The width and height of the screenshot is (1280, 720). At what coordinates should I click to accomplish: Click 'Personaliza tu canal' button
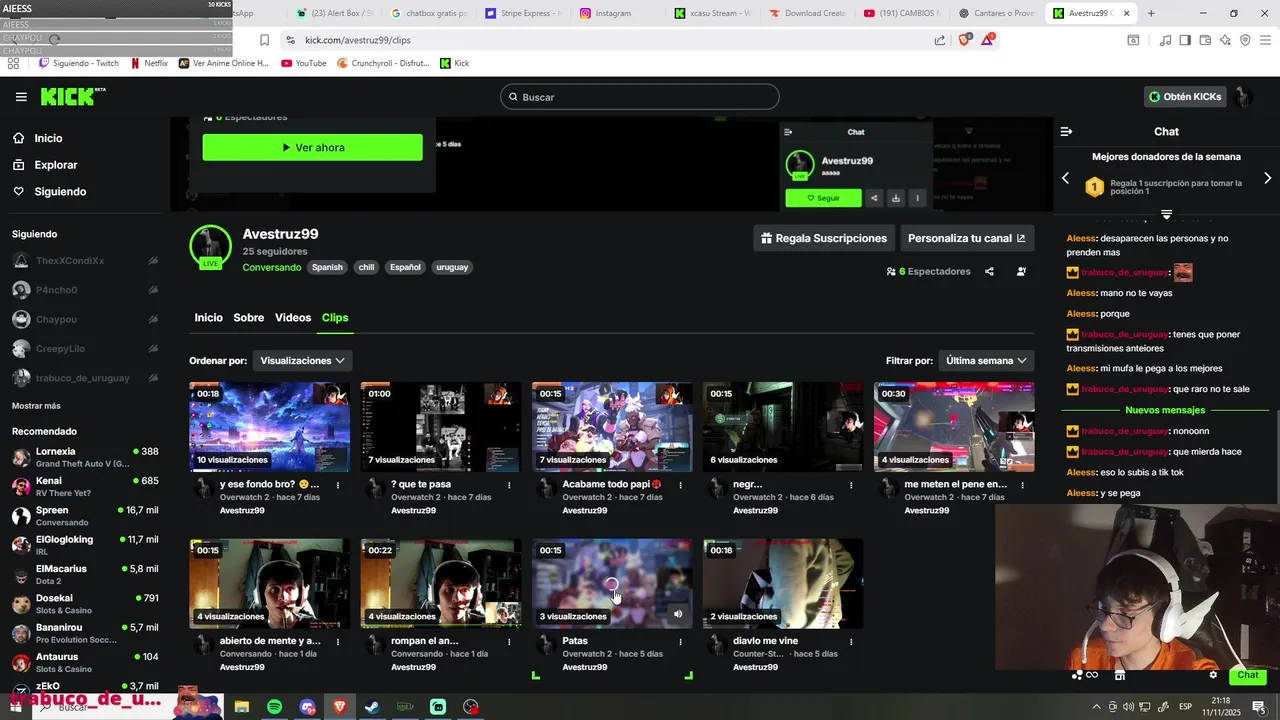pos(966,238)
